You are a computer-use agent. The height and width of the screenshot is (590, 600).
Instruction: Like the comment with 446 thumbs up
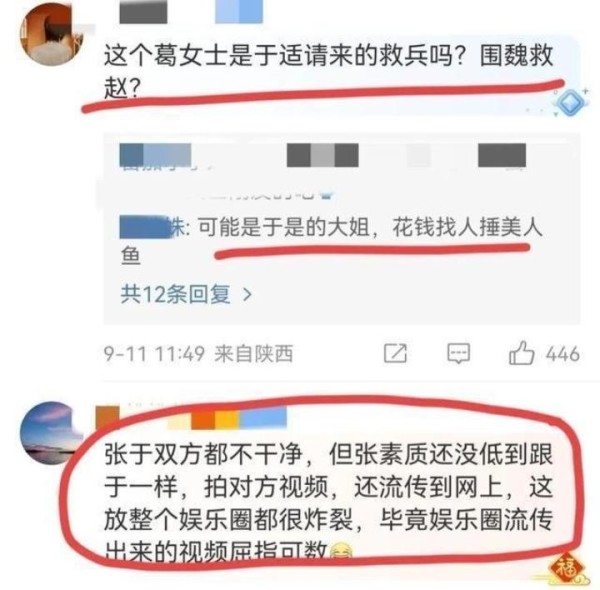[521, 353]
